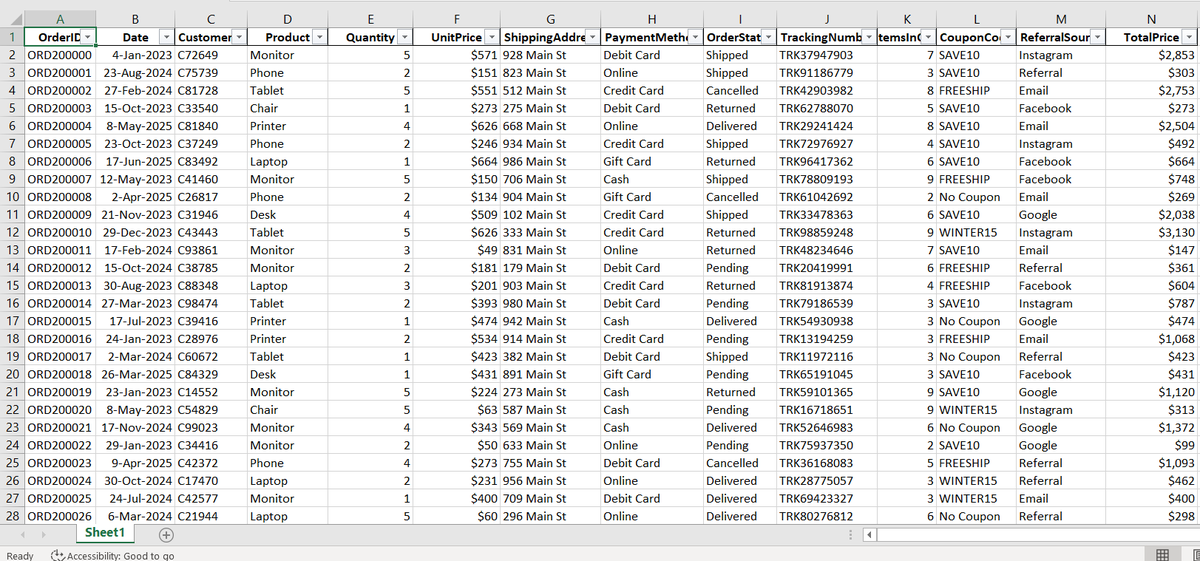Screen dimensions: 1200x561
Task: Click the three-dot tab bar resize handle
Action: tap(851, 535)
